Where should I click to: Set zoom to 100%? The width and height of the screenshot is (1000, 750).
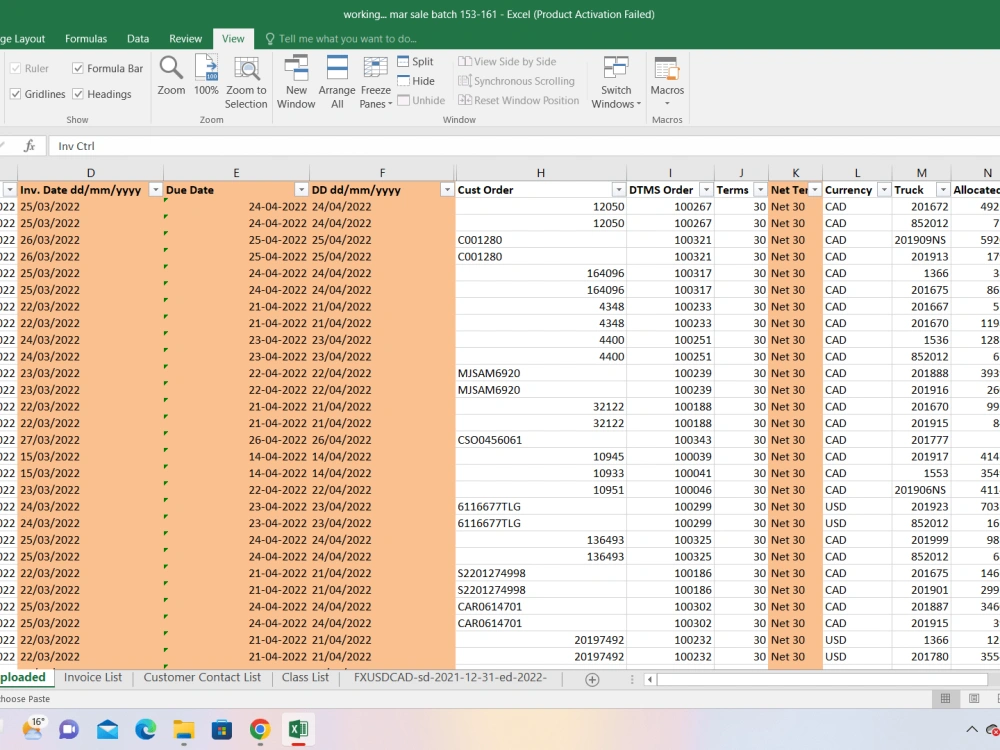(x=206, y=75)
